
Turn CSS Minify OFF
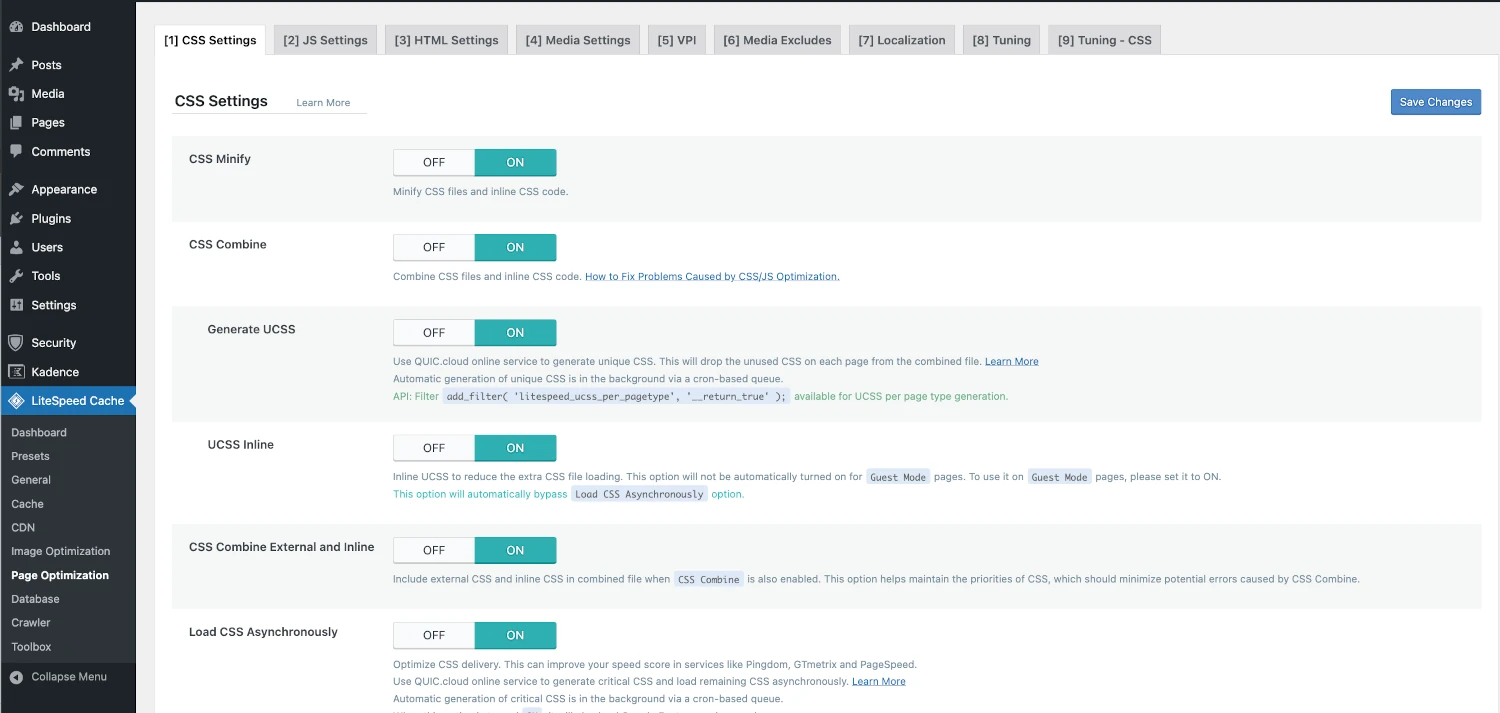tap(434, 162)
